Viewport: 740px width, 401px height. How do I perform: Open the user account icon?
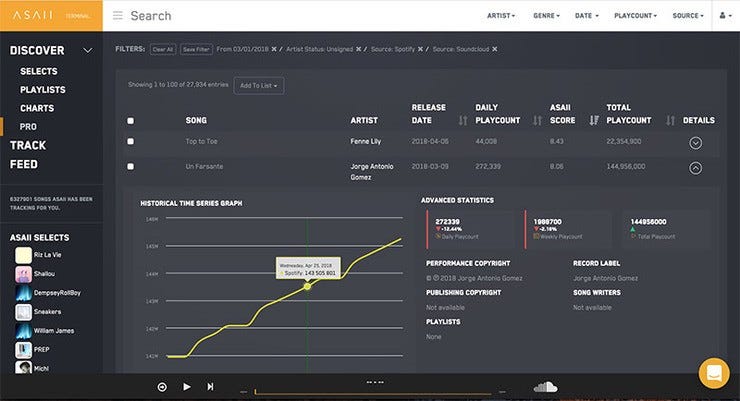click(x=726, y=16)
